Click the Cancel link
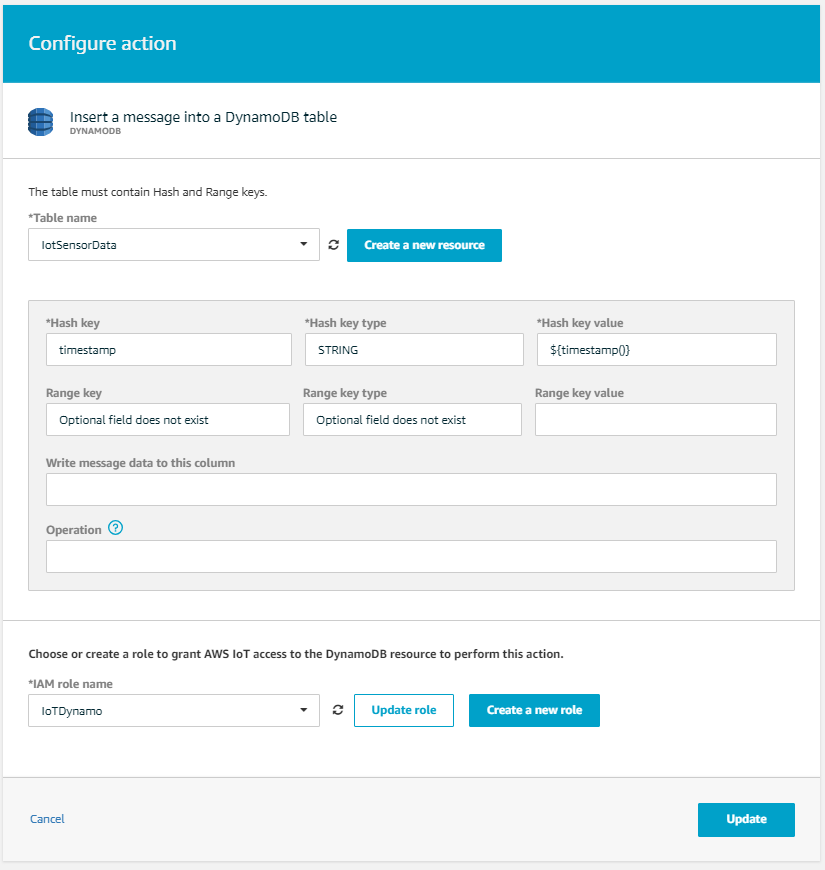825x870 pixels. pyautogui.click(x=47, y=819)
